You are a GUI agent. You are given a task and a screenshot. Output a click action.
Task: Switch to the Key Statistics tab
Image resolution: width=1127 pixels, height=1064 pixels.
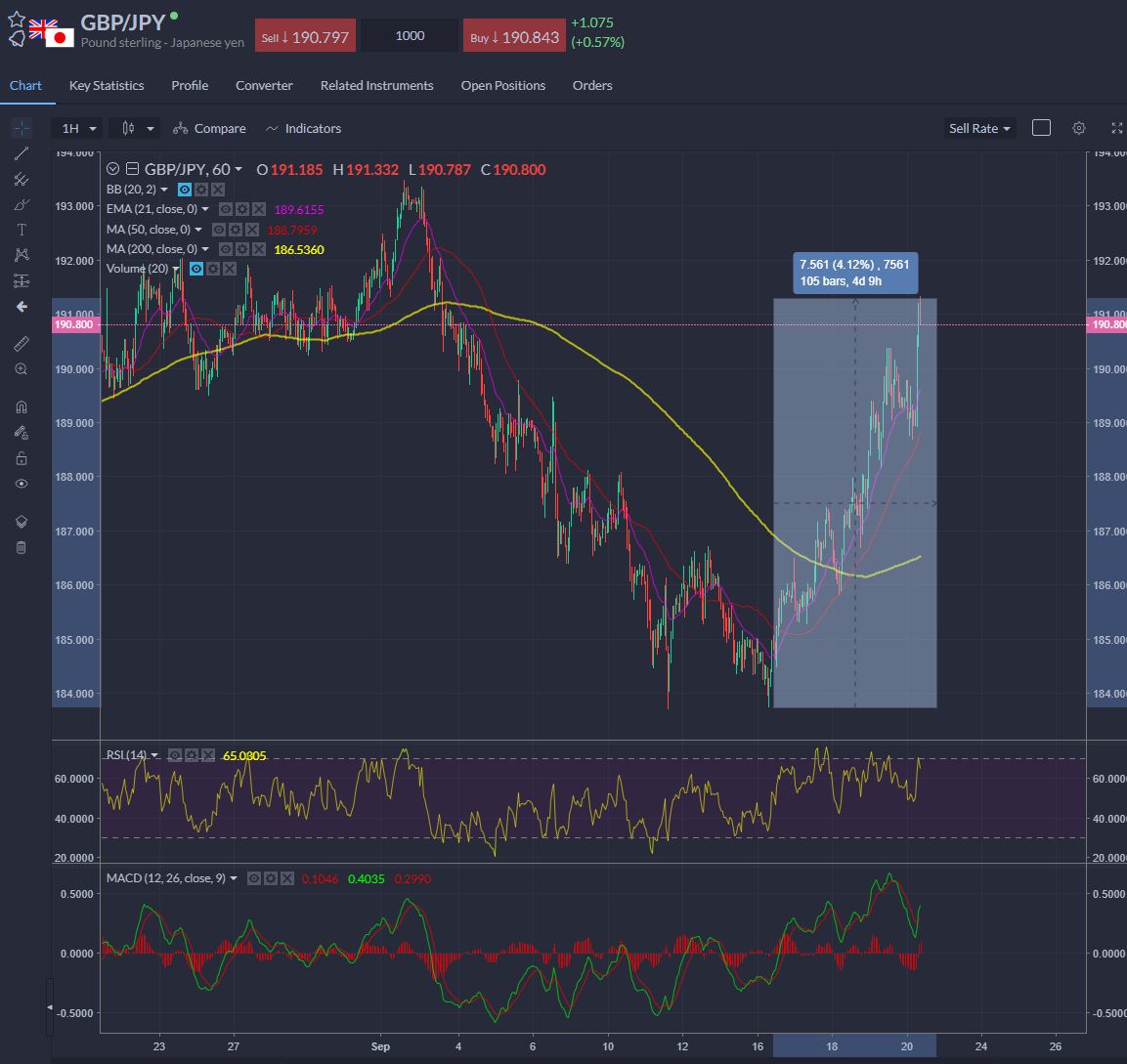tap(107, 85)
